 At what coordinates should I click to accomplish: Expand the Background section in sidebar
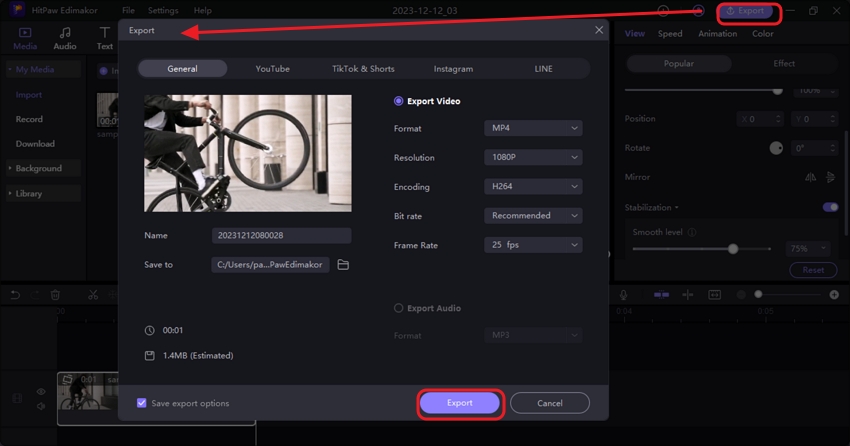[x=43, y=168]
